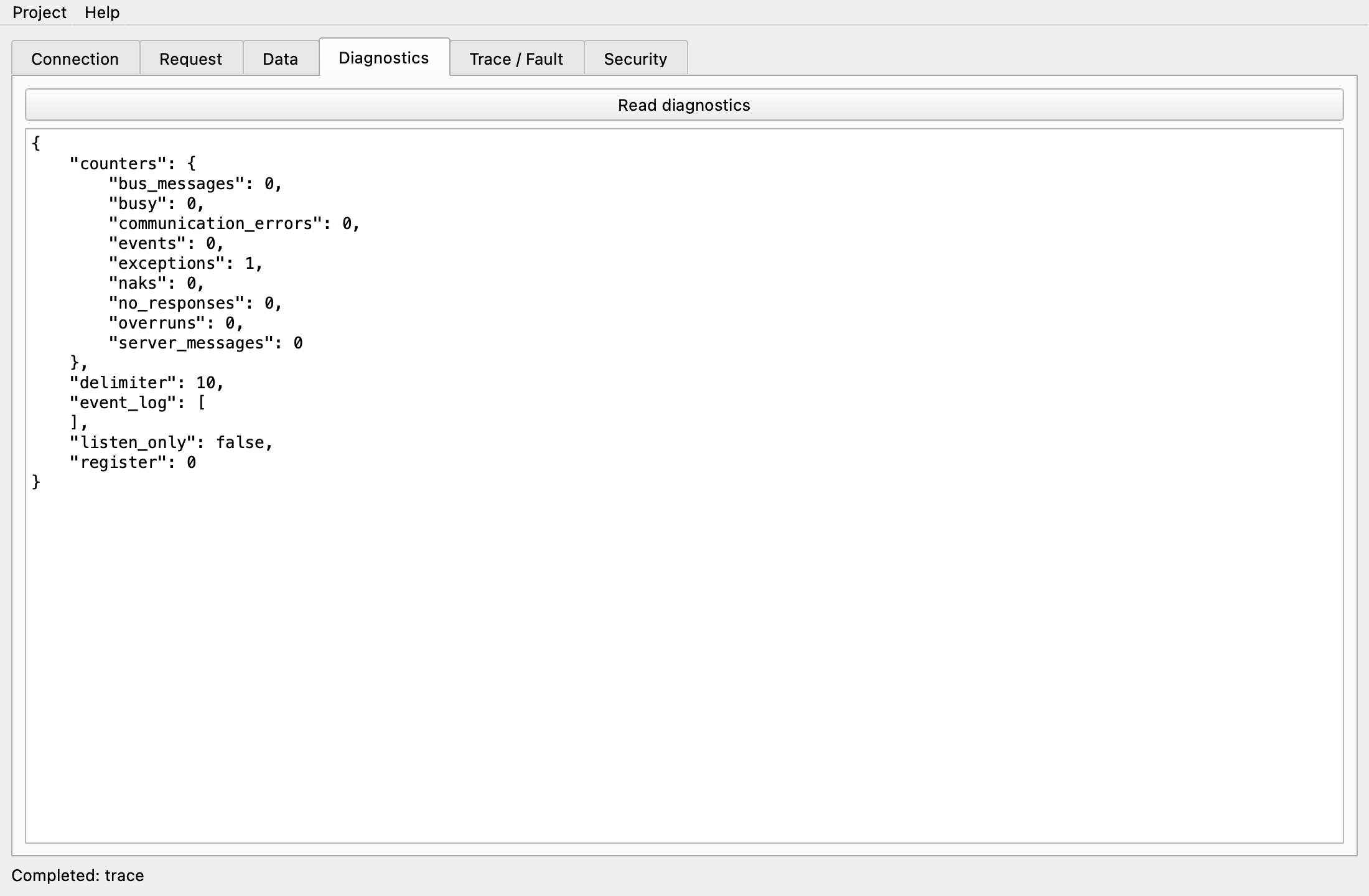
Task: Open the Project menu
Action: tap(39, 12)
